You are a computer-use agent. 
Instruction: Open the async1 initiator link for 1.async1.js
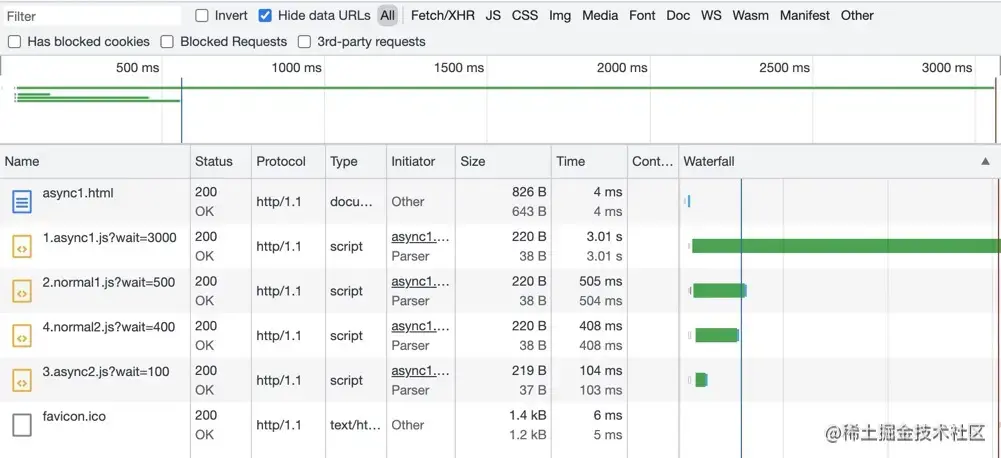tap(420, 237)
